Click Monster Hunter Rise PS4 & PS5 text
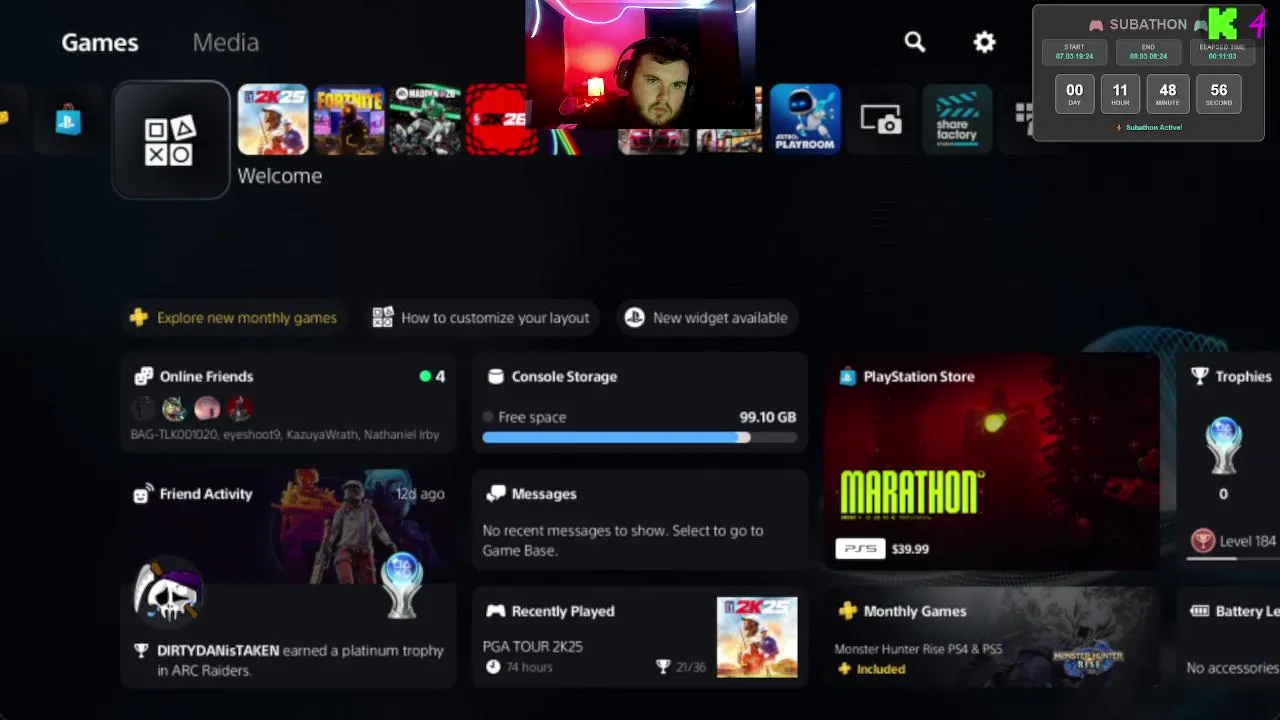1280x720 pixels. point(918,649)
